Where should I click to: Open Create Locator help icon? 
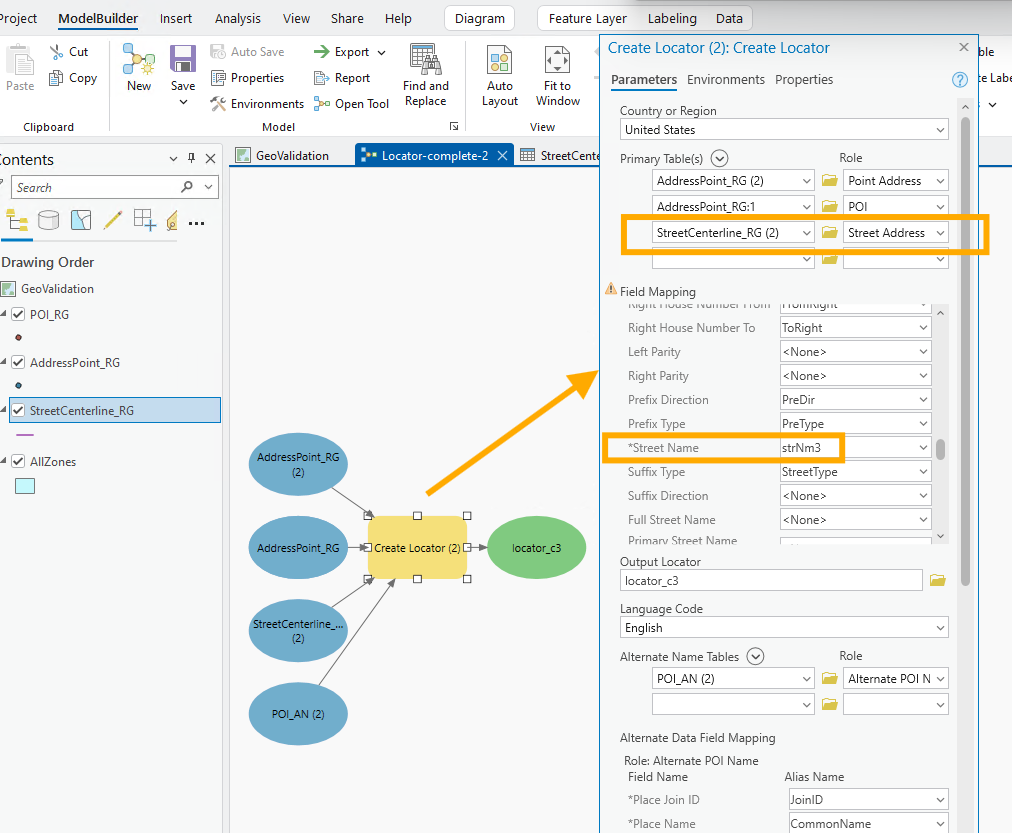[x=959, y=80]
